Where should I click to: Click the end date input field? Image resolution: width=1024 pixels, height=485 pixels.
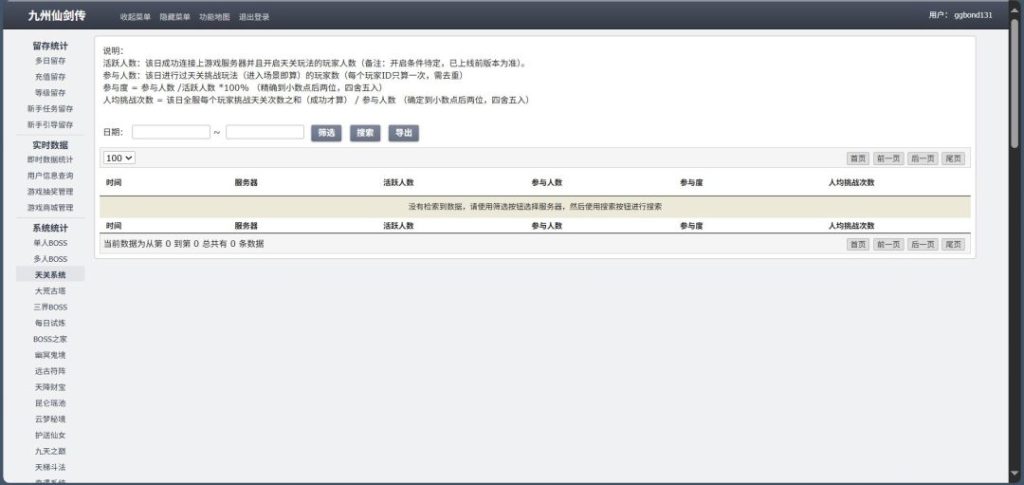(265, 132)
